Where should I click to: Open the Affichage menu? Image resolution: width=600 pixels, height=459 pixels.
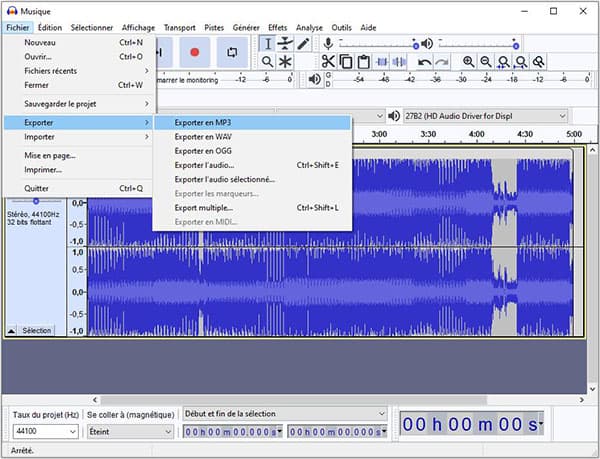pos(138,28)
